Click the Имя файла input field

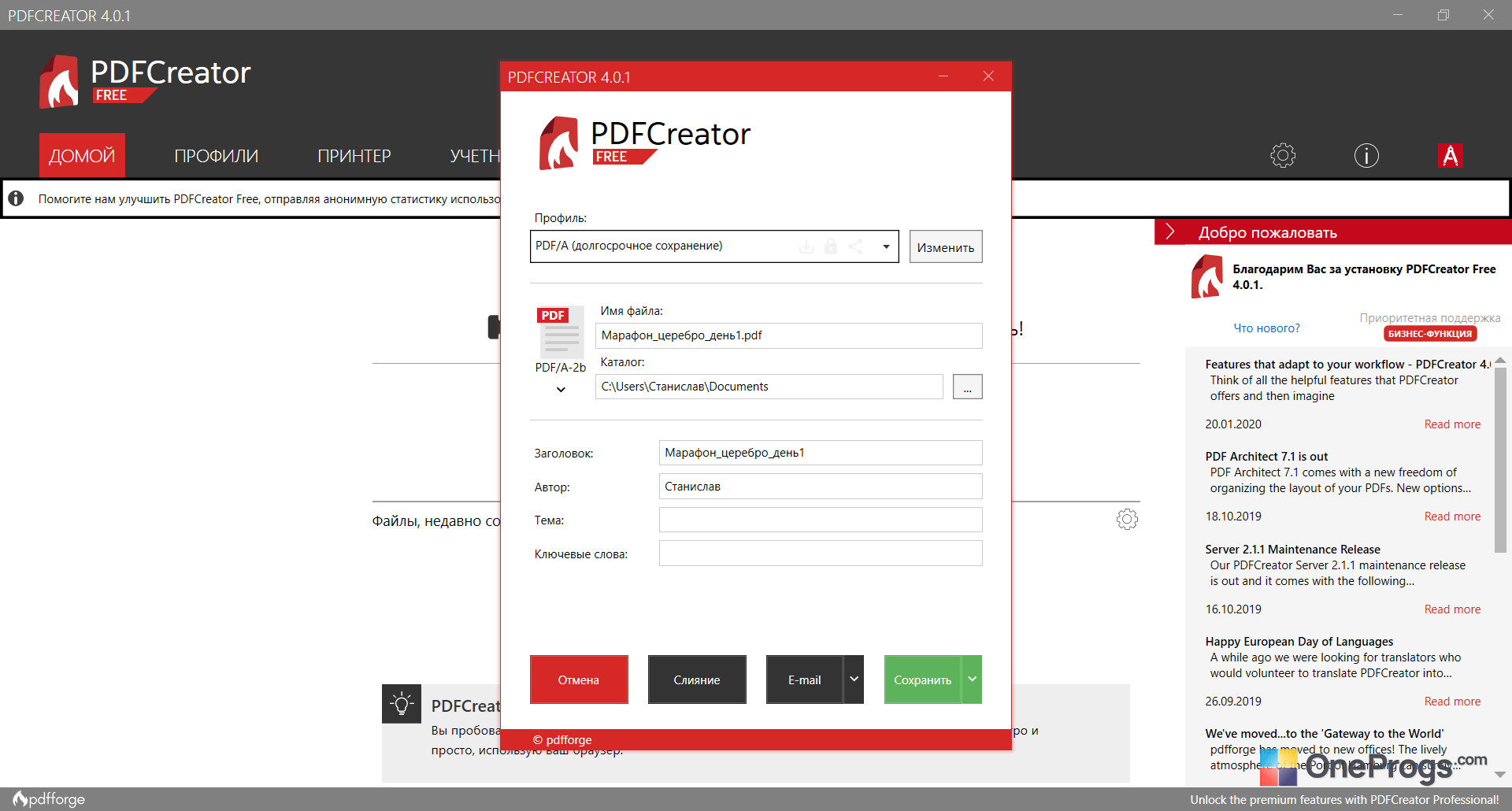[x=788, y=335]
